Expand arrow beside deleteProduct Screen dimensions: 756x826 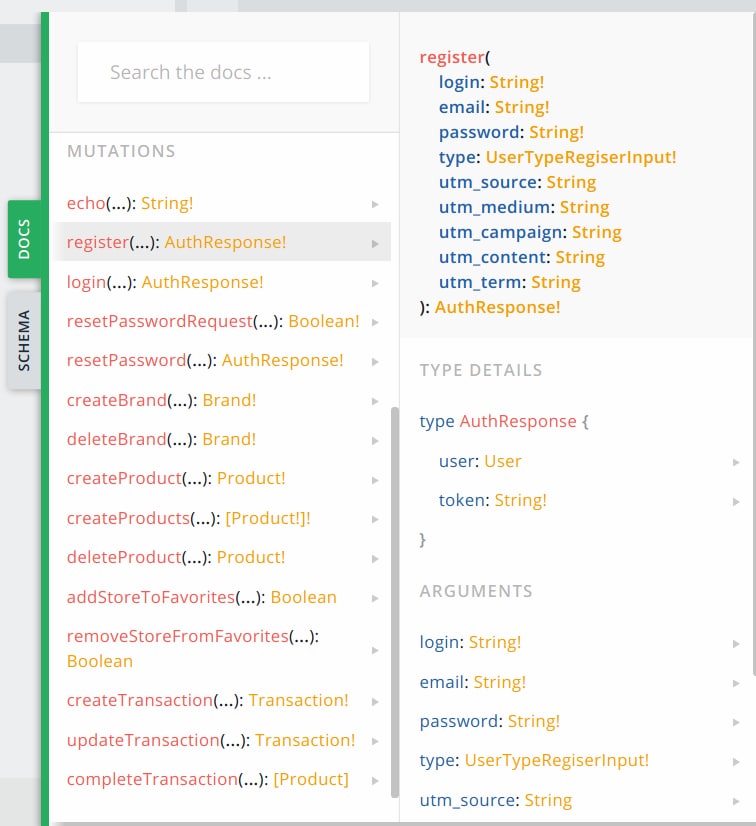pos(375,558)
